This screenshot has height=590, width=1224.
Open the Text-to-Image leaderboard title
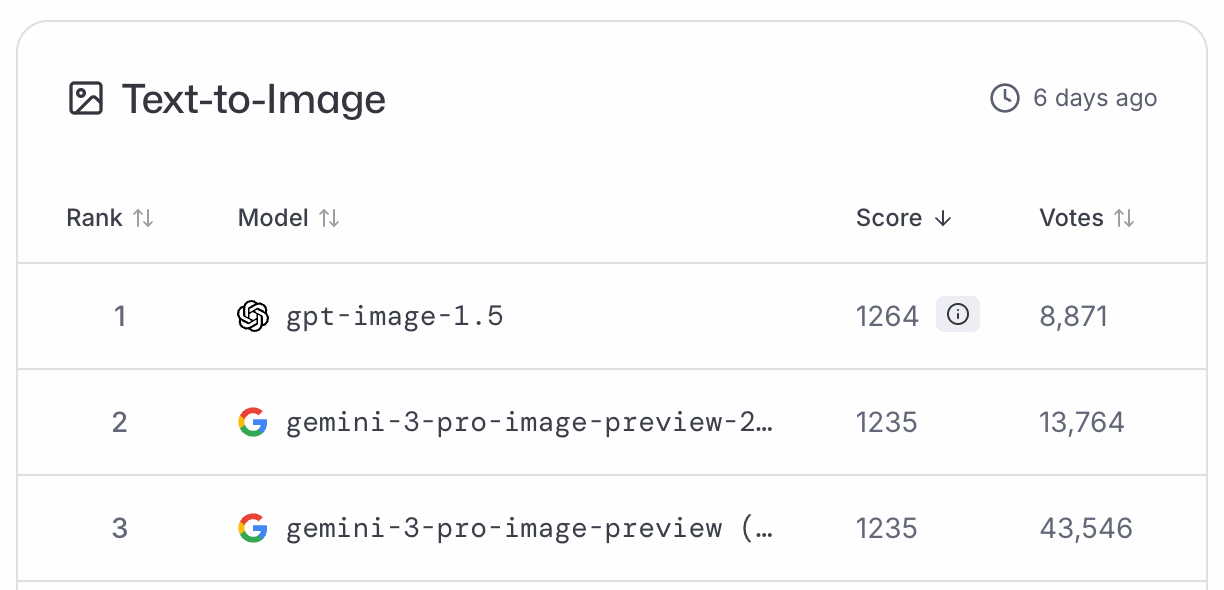tap(253, 99)
